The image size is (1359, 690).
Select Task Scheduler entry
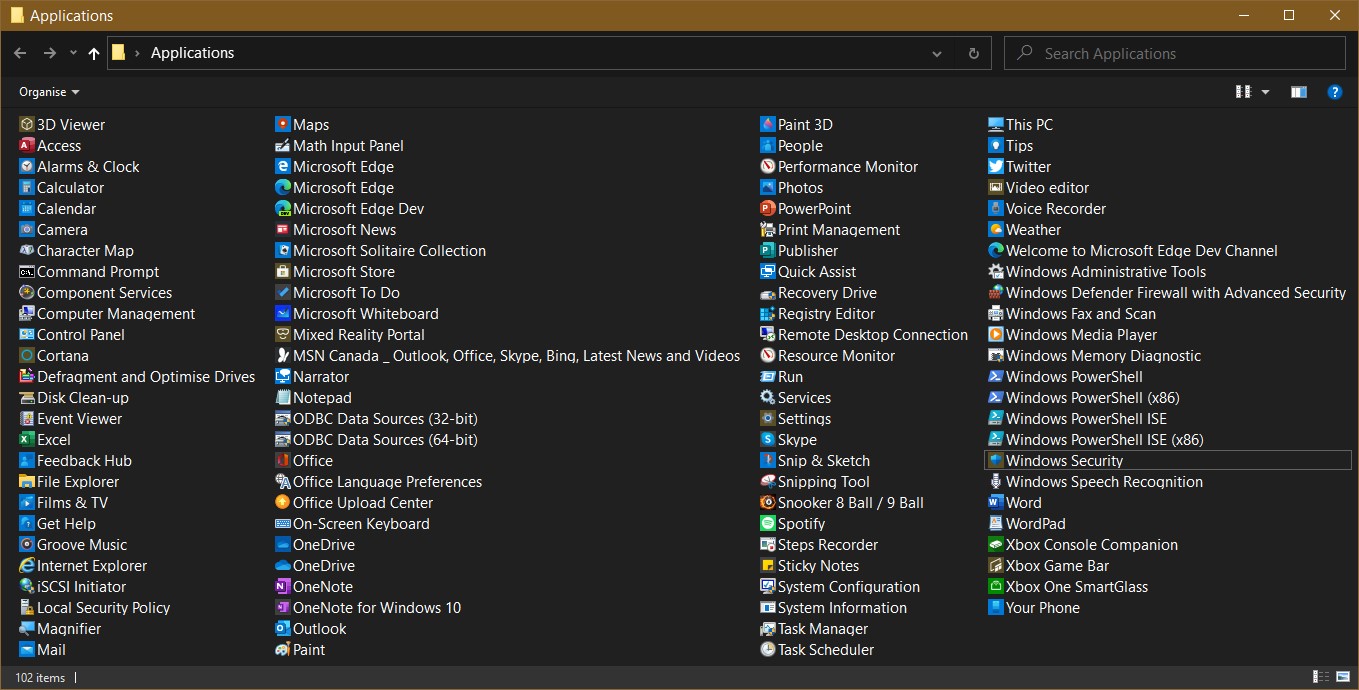coord(817,650)
